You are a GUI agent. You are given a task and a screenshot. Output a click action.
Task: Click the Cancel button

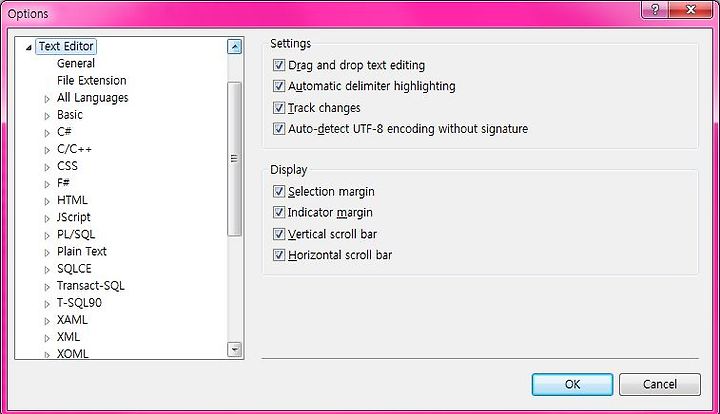660,384
